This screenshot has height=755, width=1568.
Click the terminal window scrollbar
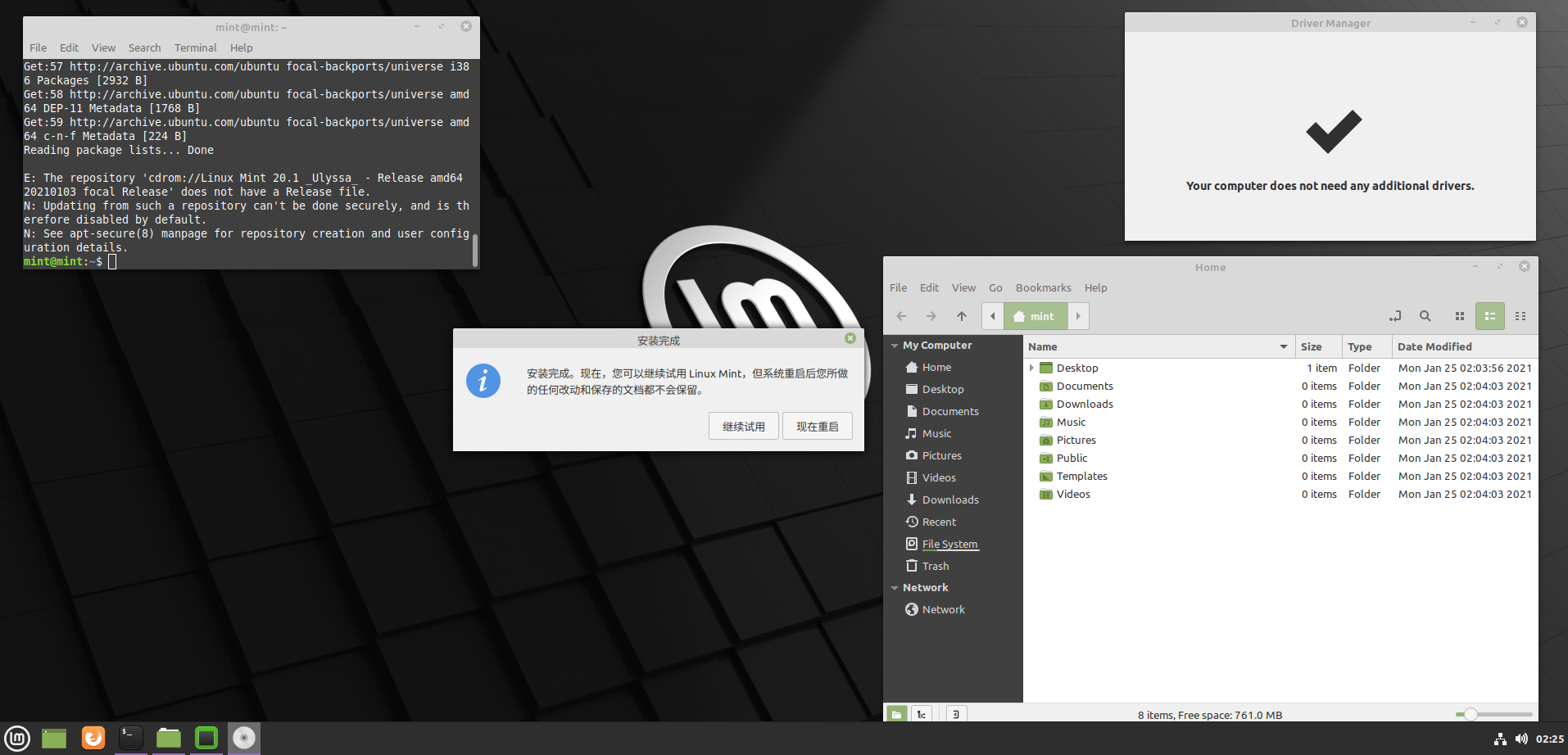pos(475,251)
